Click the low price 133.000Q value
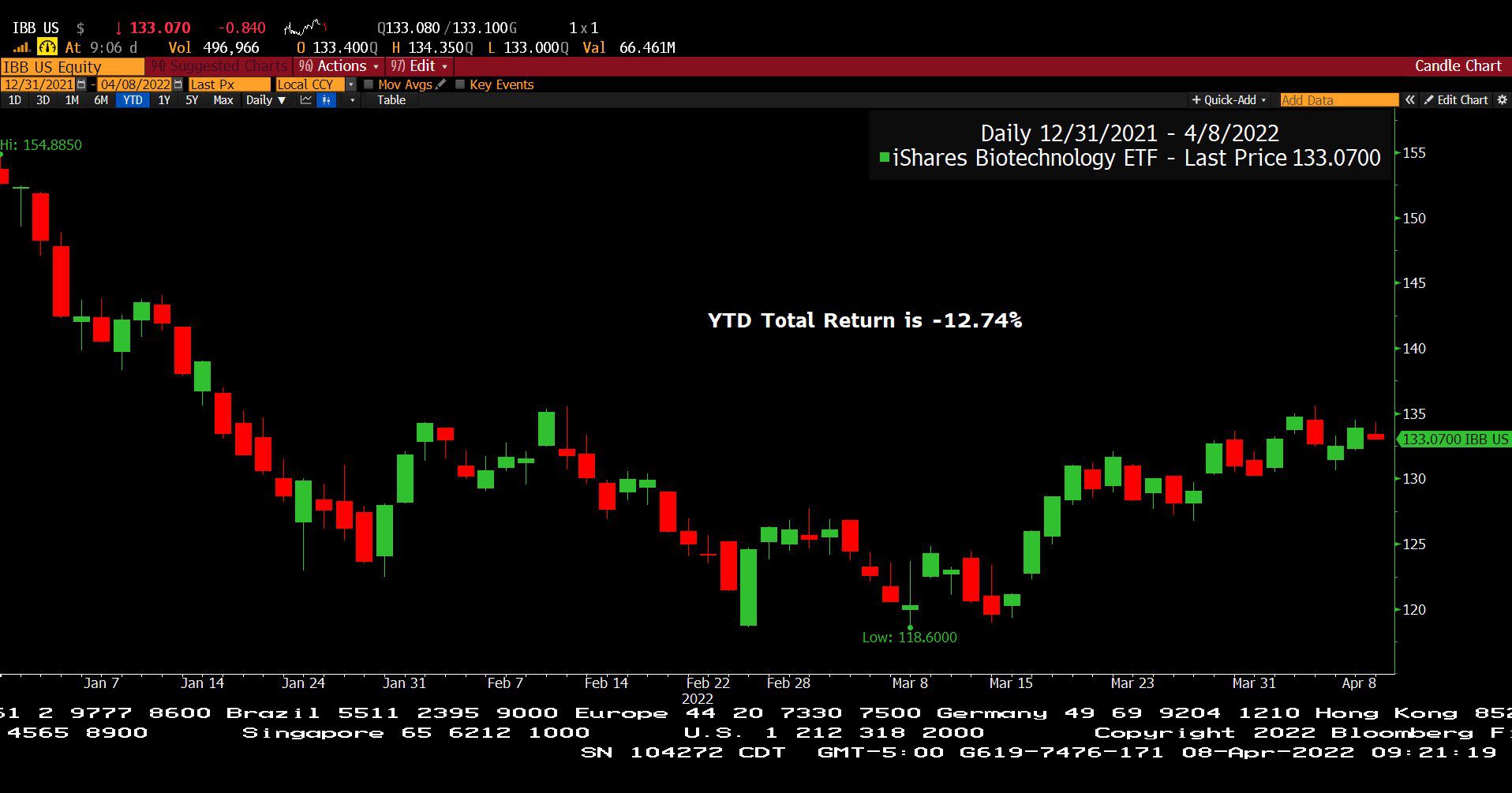Screen dimensions: 1512x793 pyautogui.click(x=536, y=48)
